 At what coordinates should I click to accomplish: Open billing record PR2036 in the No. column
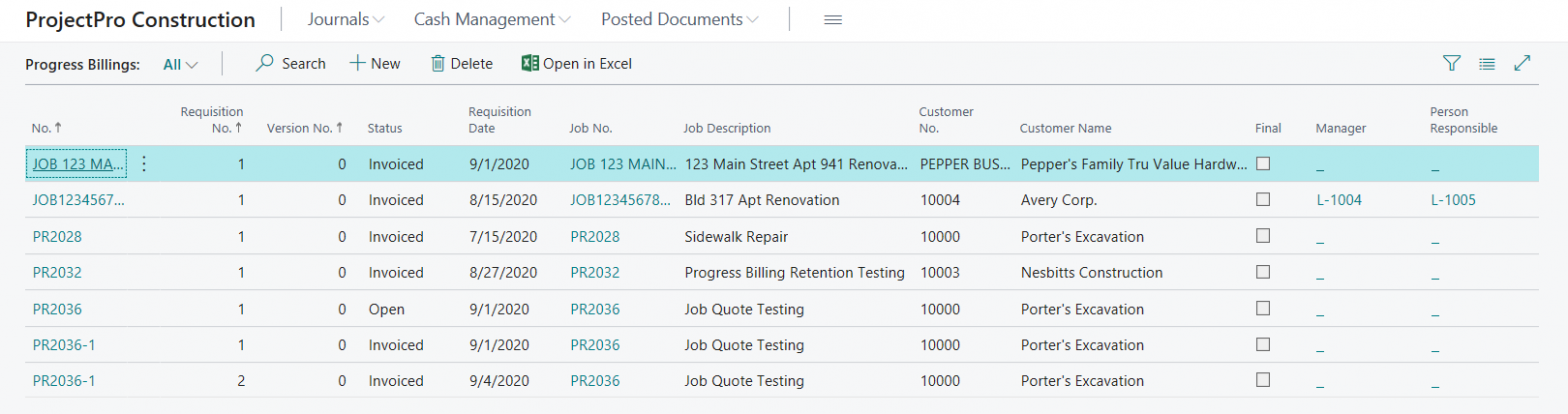(57, 309)
